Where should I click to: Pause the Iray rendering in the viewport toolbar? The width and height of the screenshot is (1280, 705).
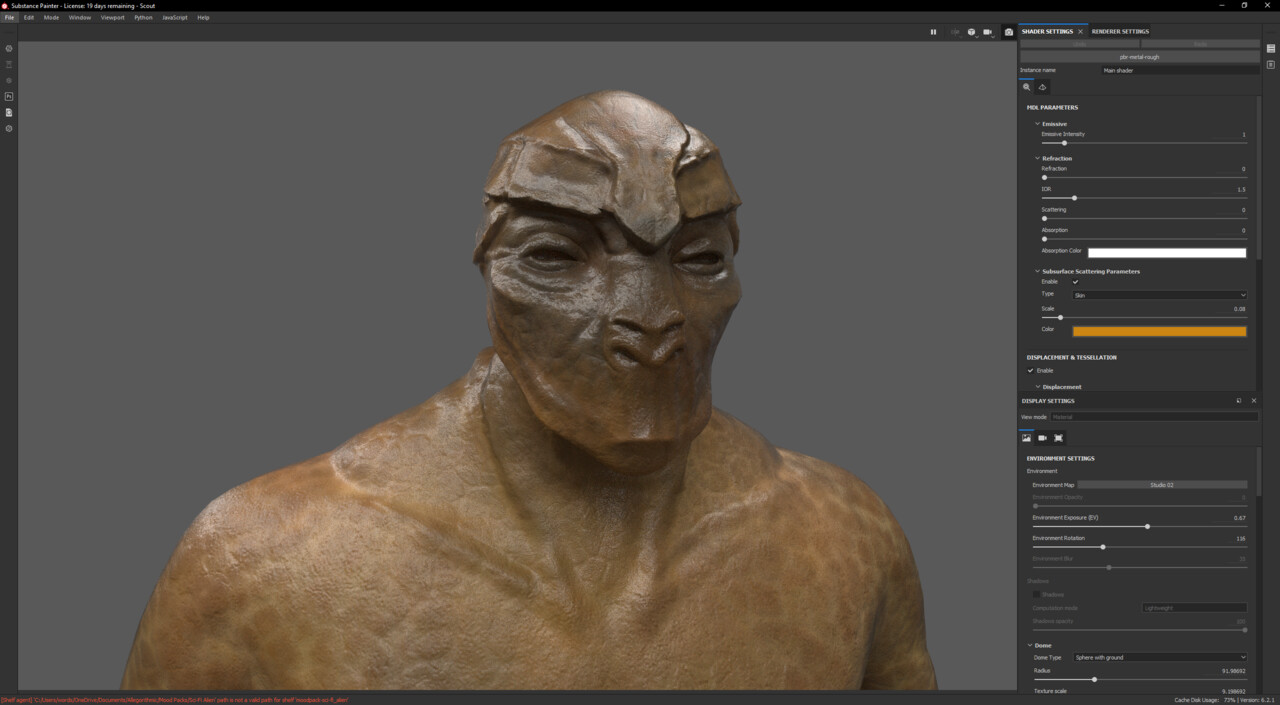pos(934,32)
